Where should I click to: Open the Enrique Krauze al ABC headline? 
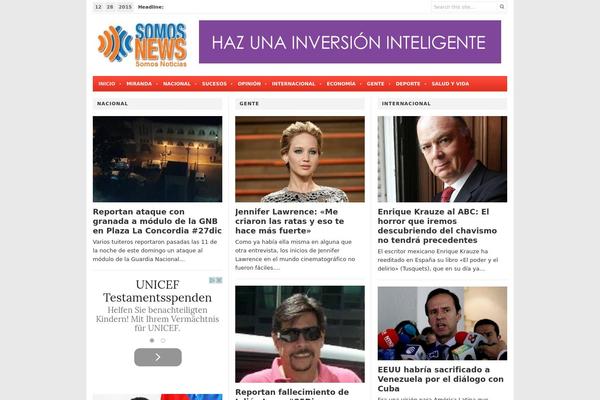(437, 226)
